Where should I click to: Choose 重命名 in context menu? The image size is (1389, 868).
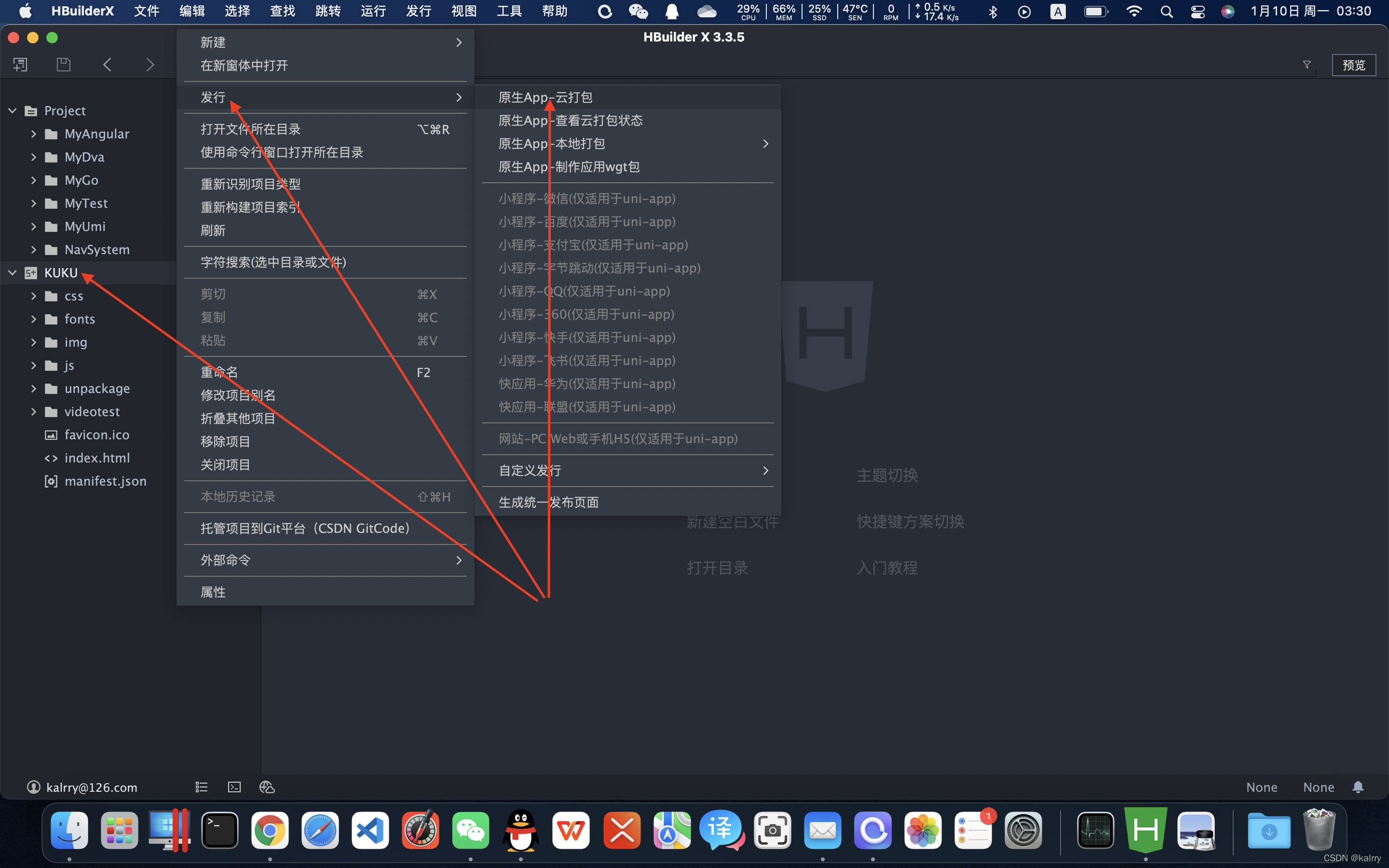pyautogui.click(x=326, y=372)
